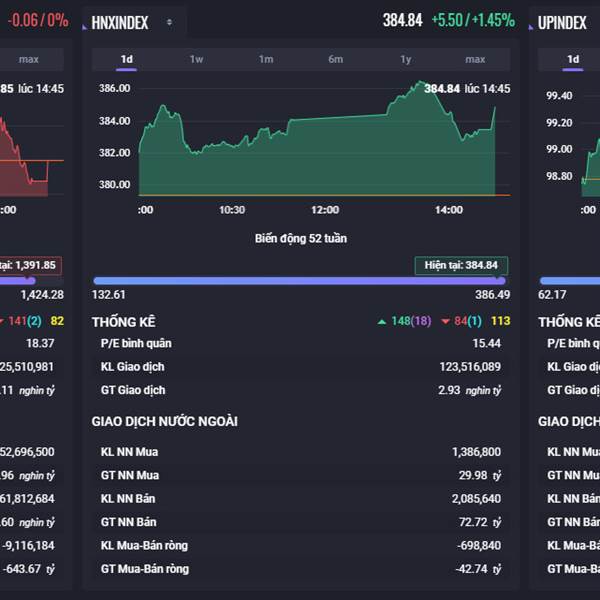Viewport: 600px width, 600px height.
Task: Switch HNXINDEX chart to 6m
Action: pyautogui.click(x=336, y=59)
